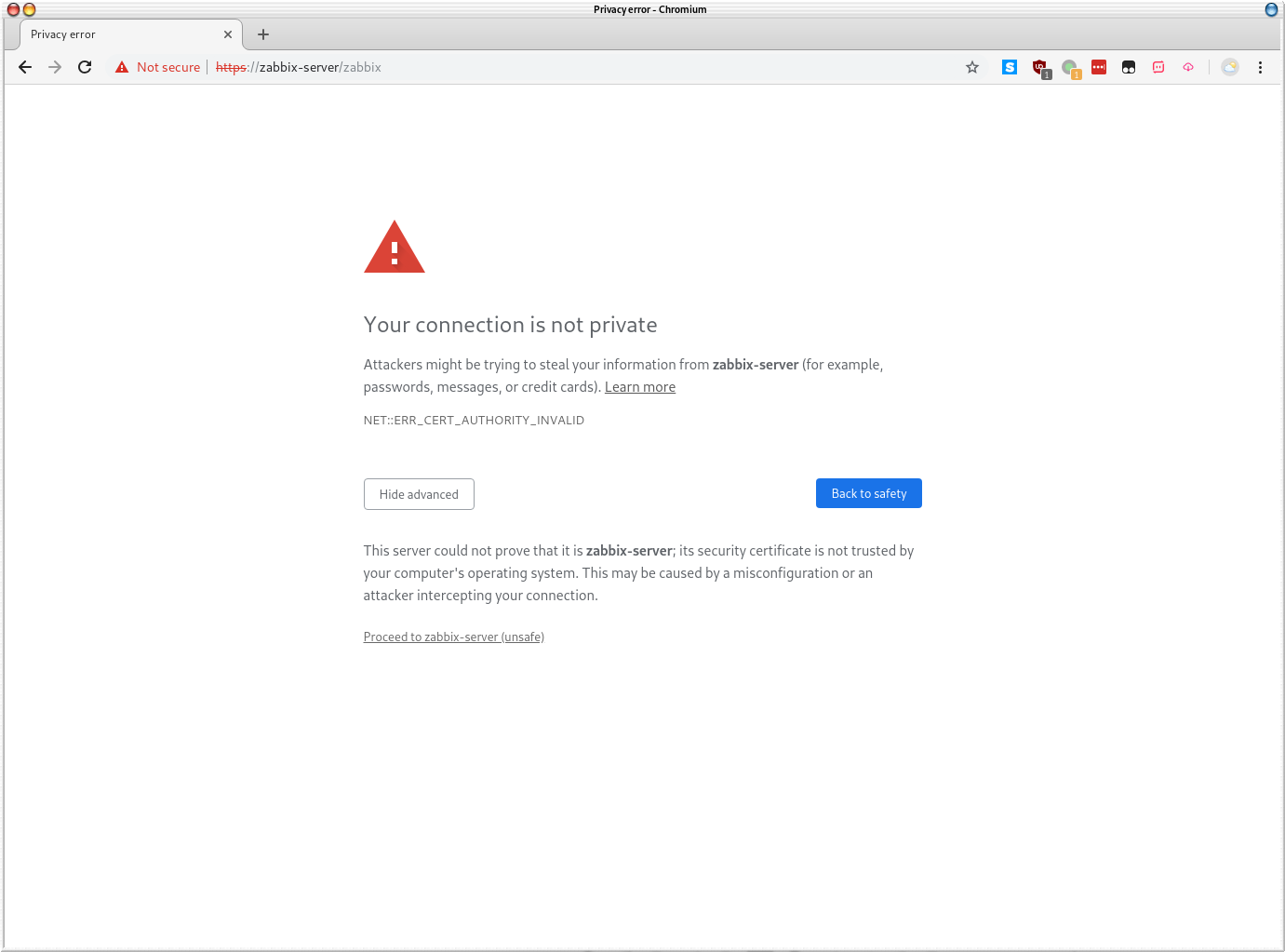The height and width of the screenshot is (952, 1285).
Task: Close the Privacy error tab
Action: [228, 34]
